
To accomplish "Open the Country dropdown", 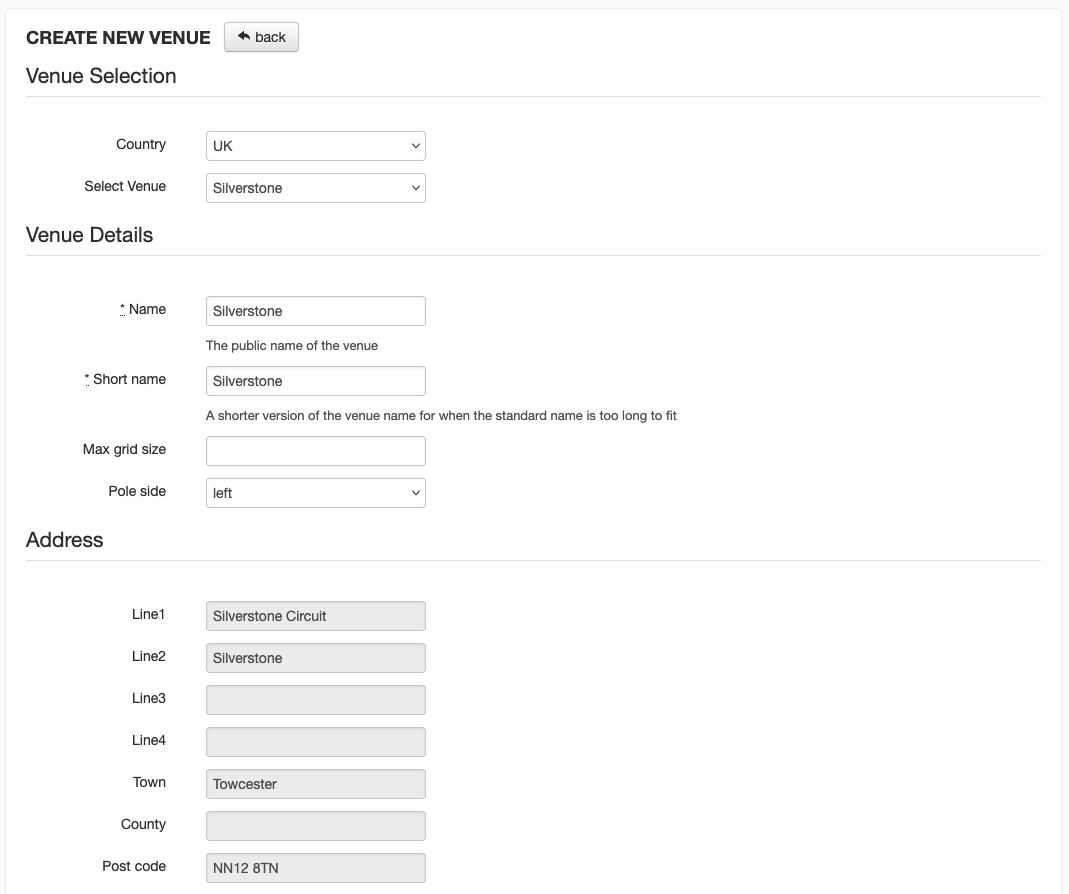I will pos(316,146).
